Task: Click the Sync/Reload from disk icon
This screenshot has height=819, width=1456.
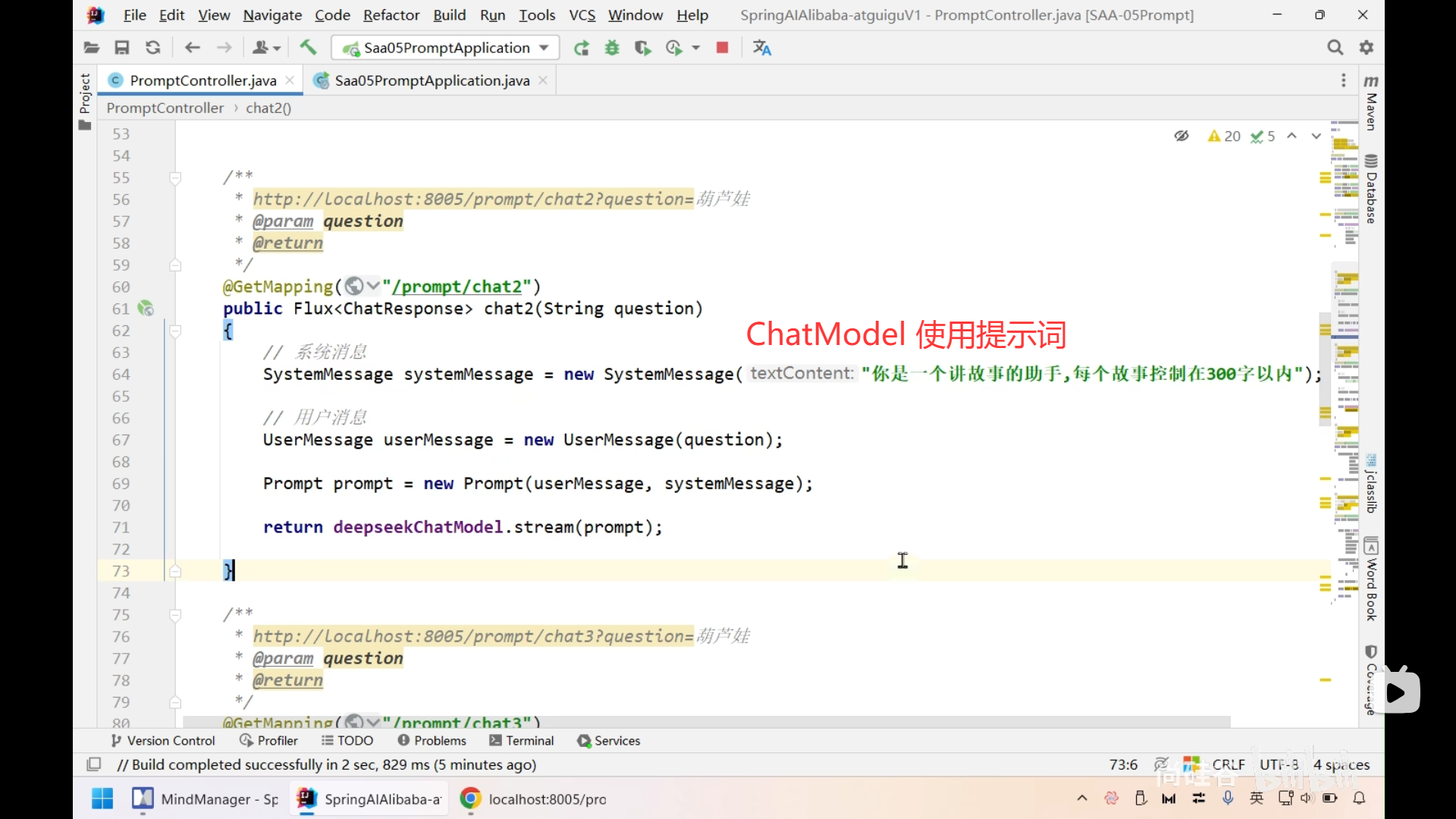Action: tap(152, 48)
